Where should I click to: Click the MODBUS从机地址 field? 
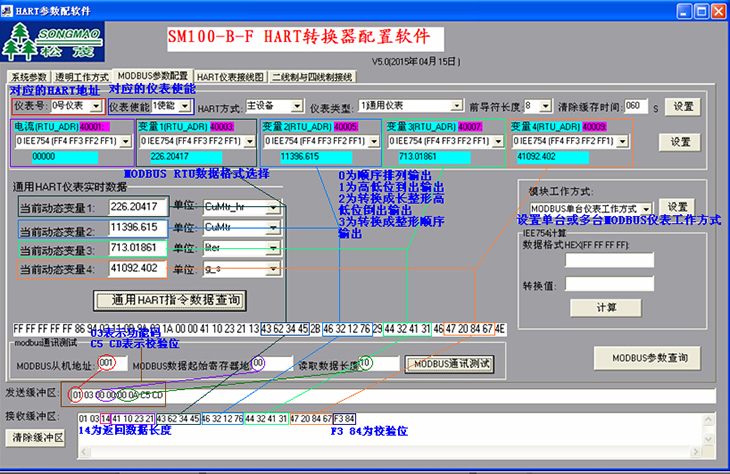112,363
